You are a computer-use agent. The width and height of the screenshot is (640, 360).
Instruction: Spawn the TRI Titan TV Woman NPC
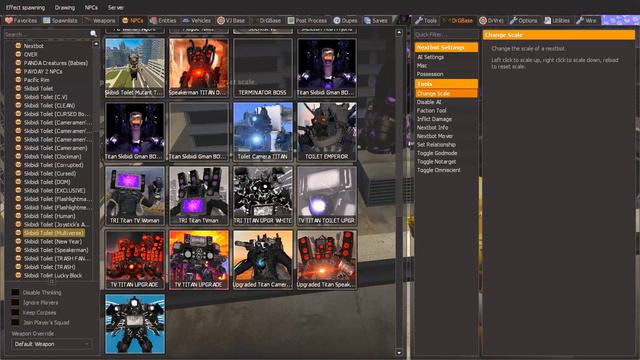click(x=135, y=196)
